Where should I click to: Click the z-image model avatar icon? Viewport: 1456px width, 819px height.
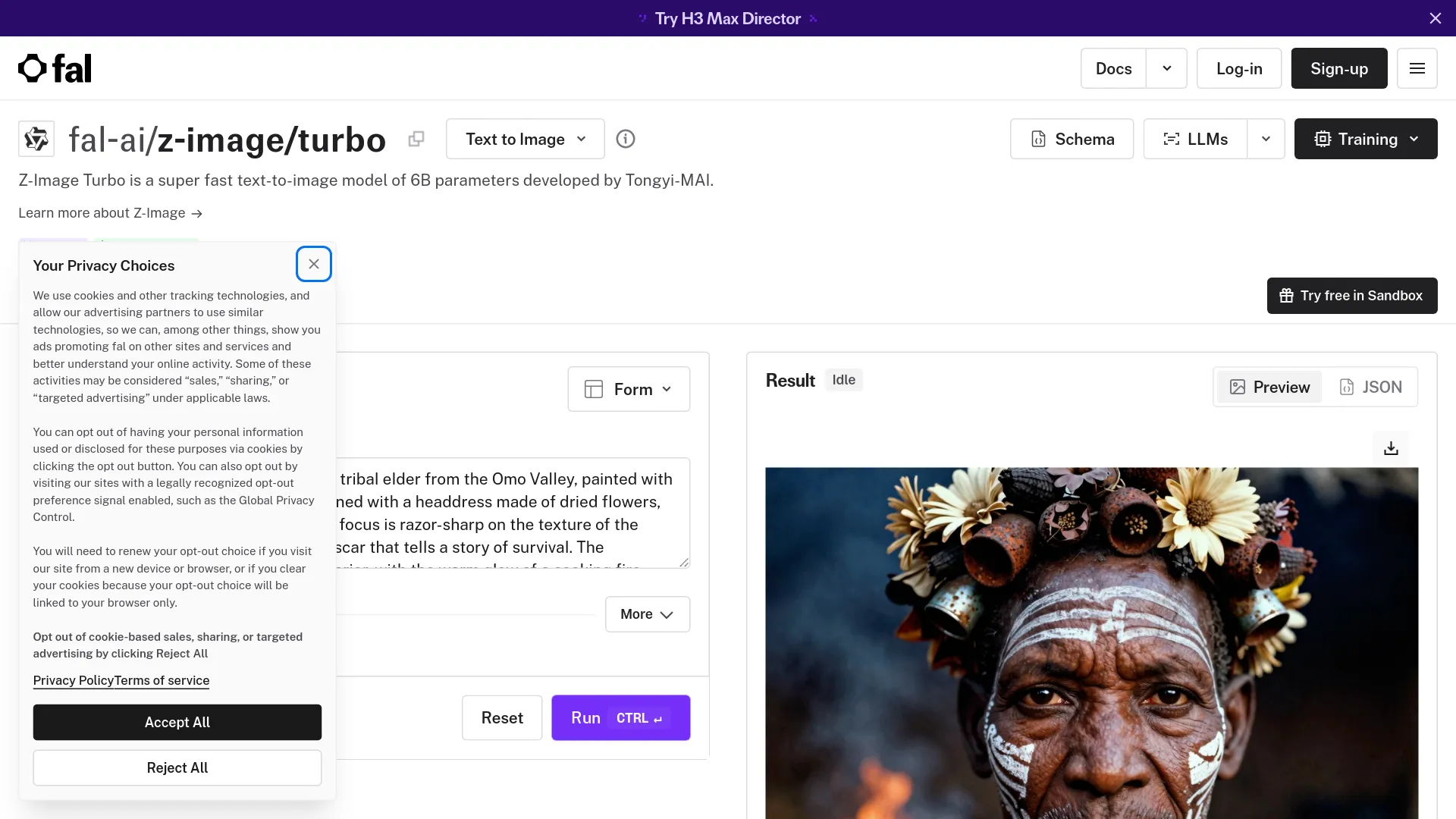36,139
